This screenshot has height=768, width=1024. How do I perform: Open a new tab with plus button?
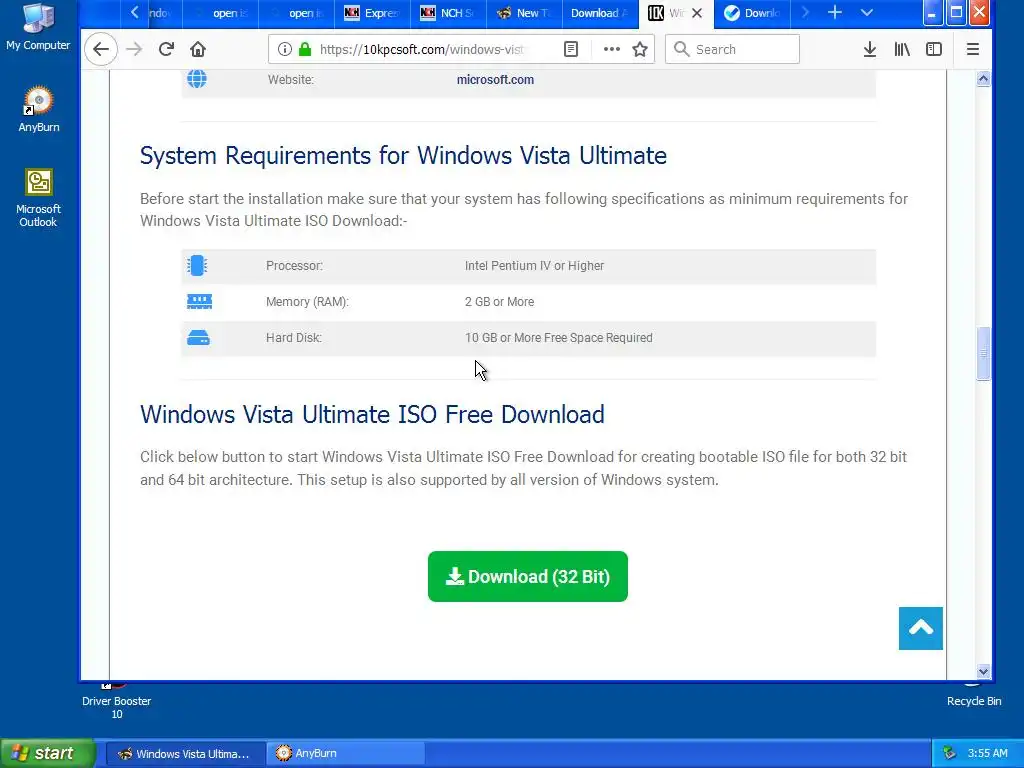(835, 12)
